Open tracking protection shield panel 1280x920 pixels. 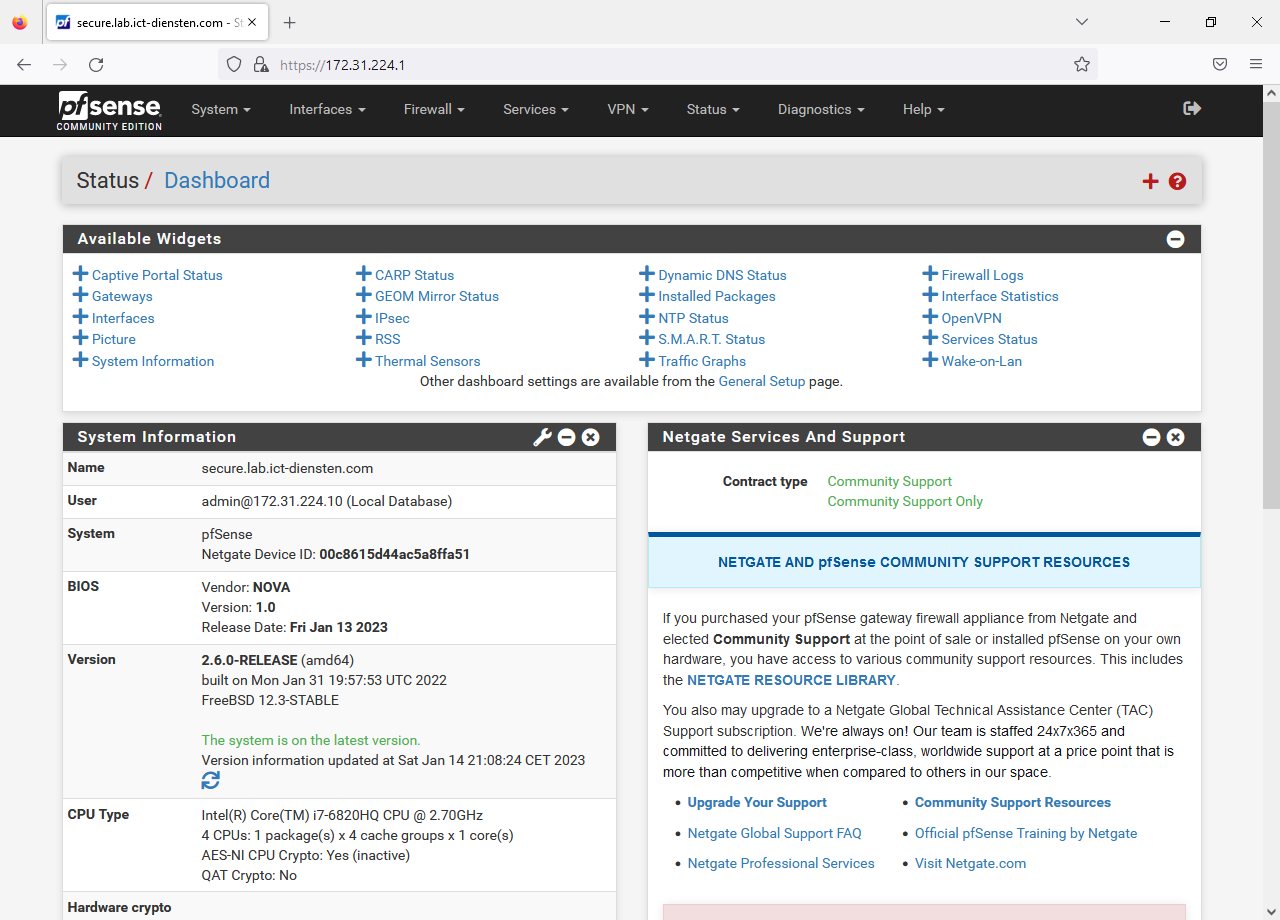pyautogui.click(x=234, y=65)
